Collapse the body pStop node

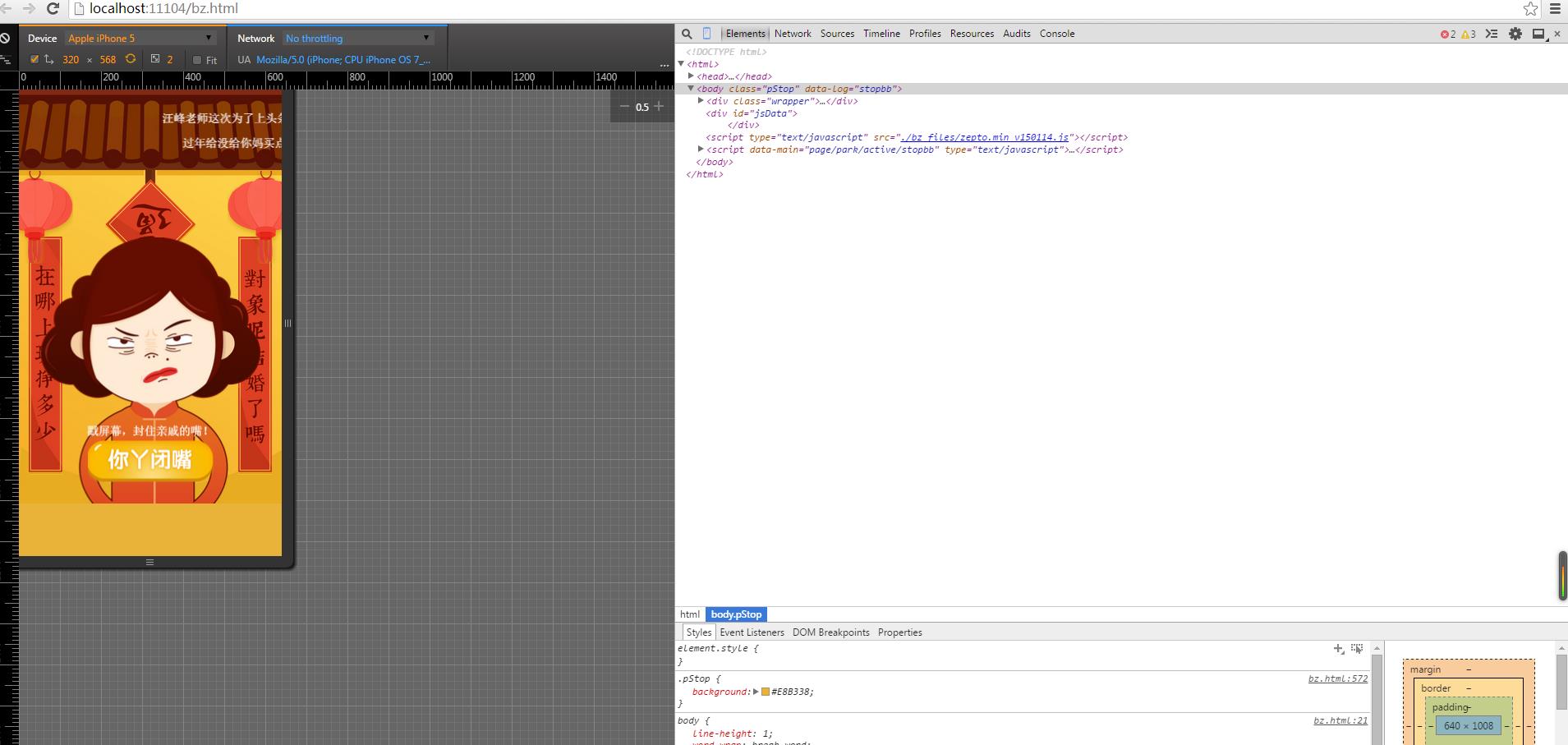click(691, 89)
